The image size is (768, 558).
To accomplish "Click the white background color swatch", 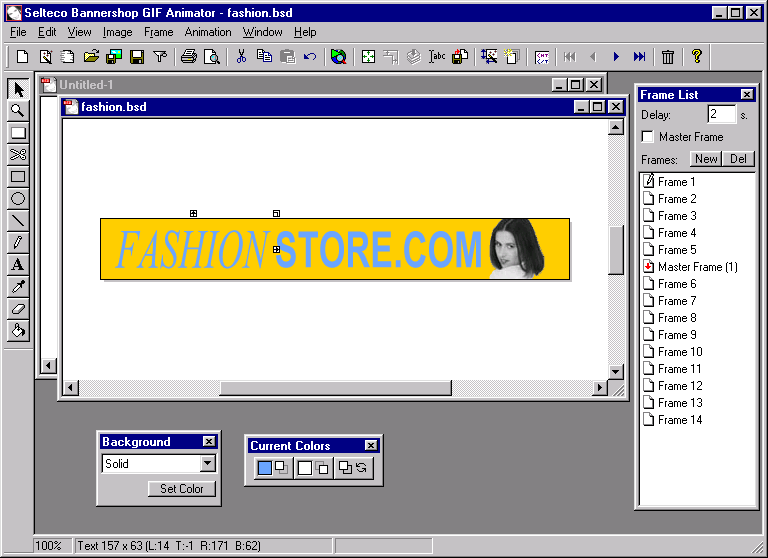I will 305,468.
